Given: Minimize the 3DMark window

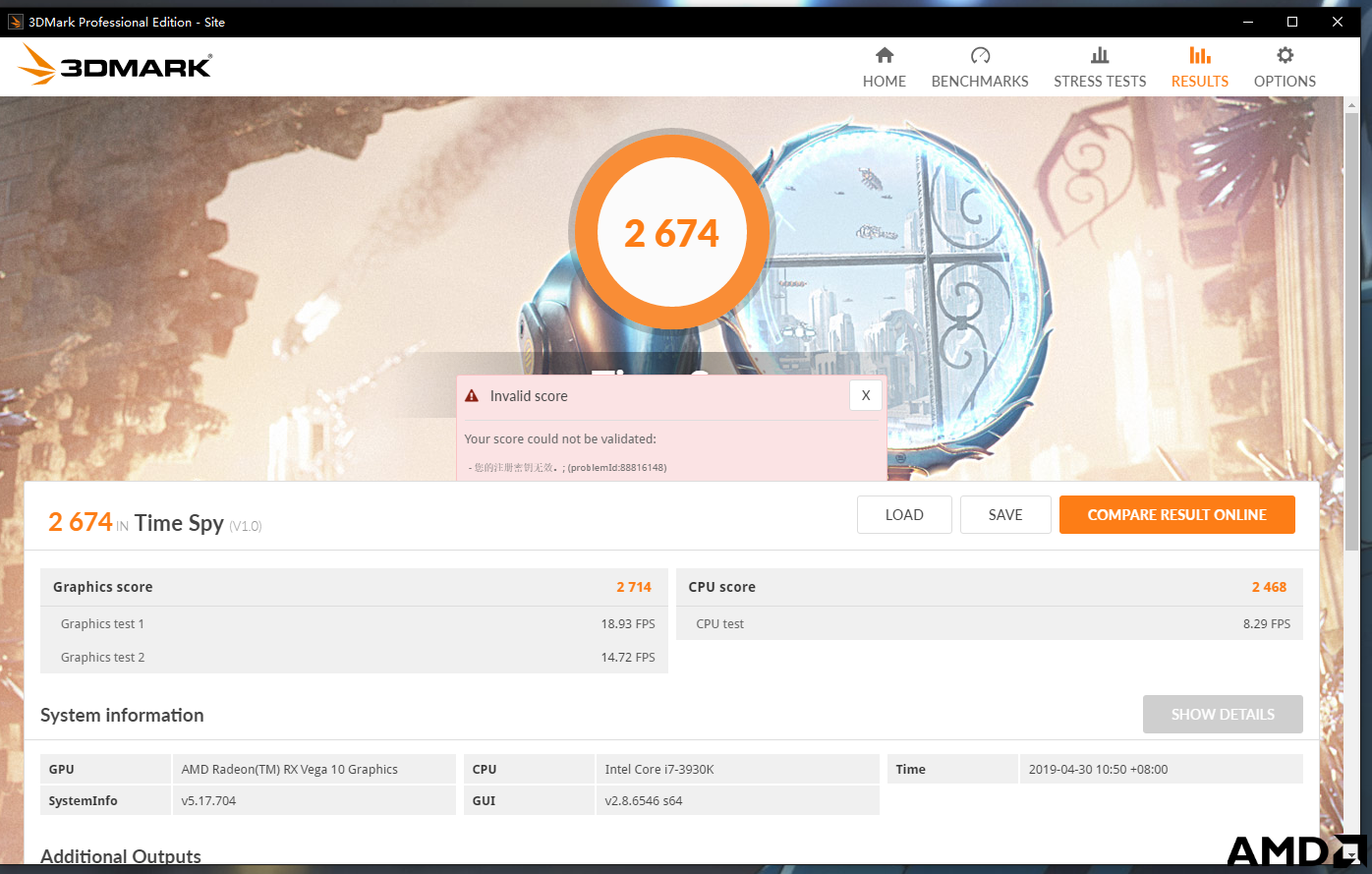Looking at the screenshot, I should click(1249, 22).
